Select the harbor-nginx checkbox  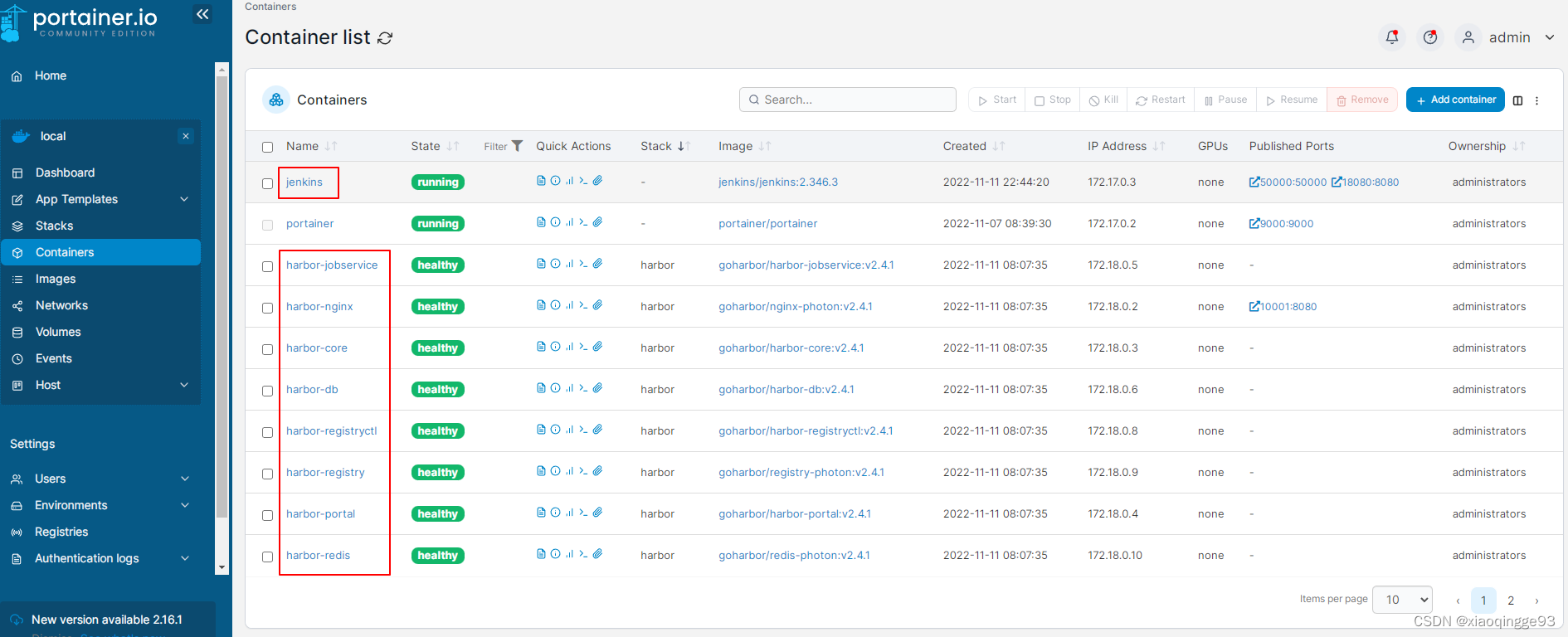[x=267, y=308]
